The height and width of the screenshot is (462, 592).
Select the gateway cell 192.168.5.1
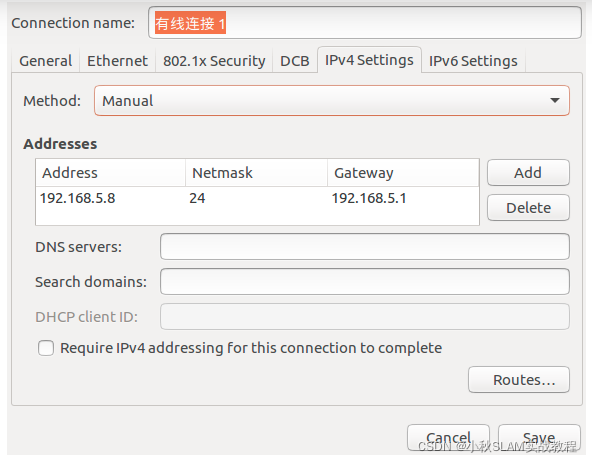(x=369, y=198)
